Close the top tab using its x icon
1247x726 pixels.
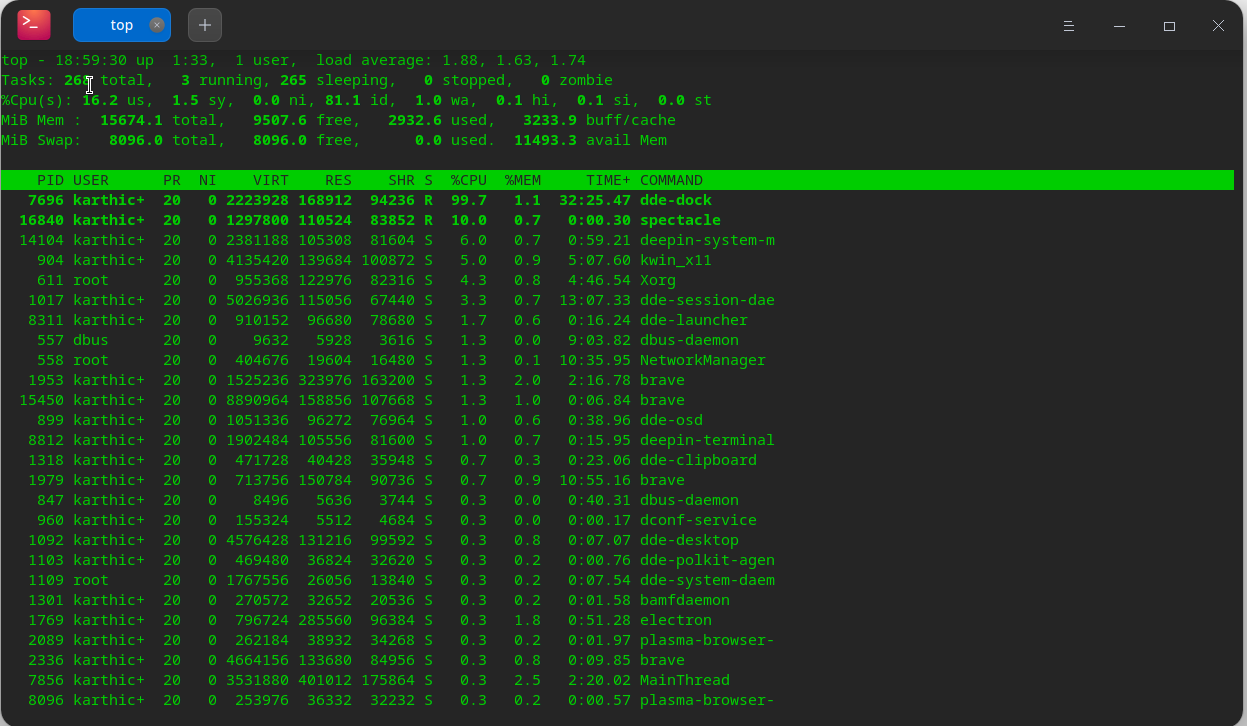(155, 24)
